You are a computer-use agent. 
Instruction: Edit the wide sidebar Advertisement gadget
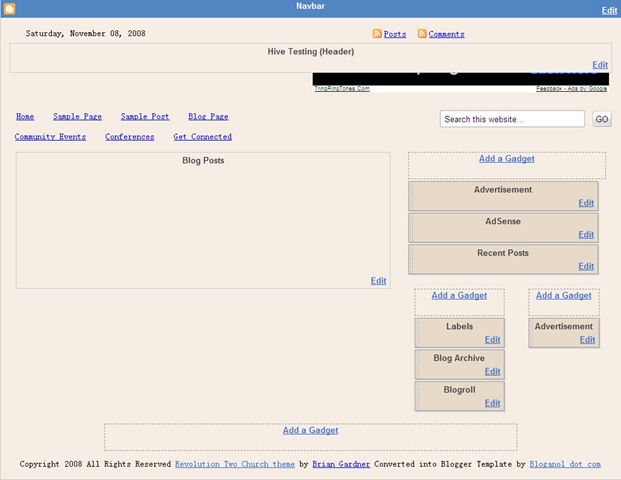pyautogui.click(x=586, y=203)
